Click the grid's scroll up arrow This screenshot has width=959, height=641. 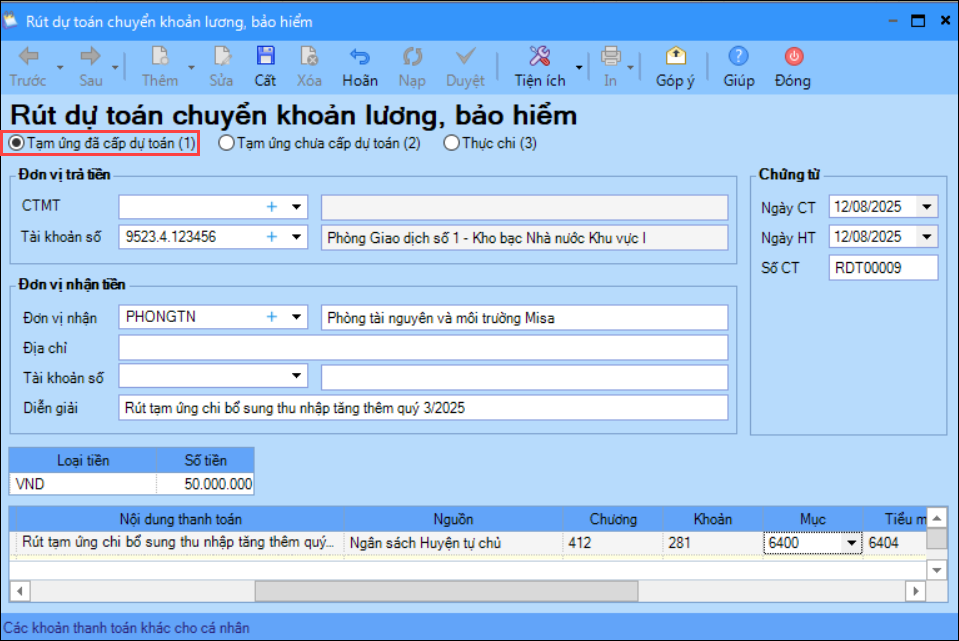[936, 518]
